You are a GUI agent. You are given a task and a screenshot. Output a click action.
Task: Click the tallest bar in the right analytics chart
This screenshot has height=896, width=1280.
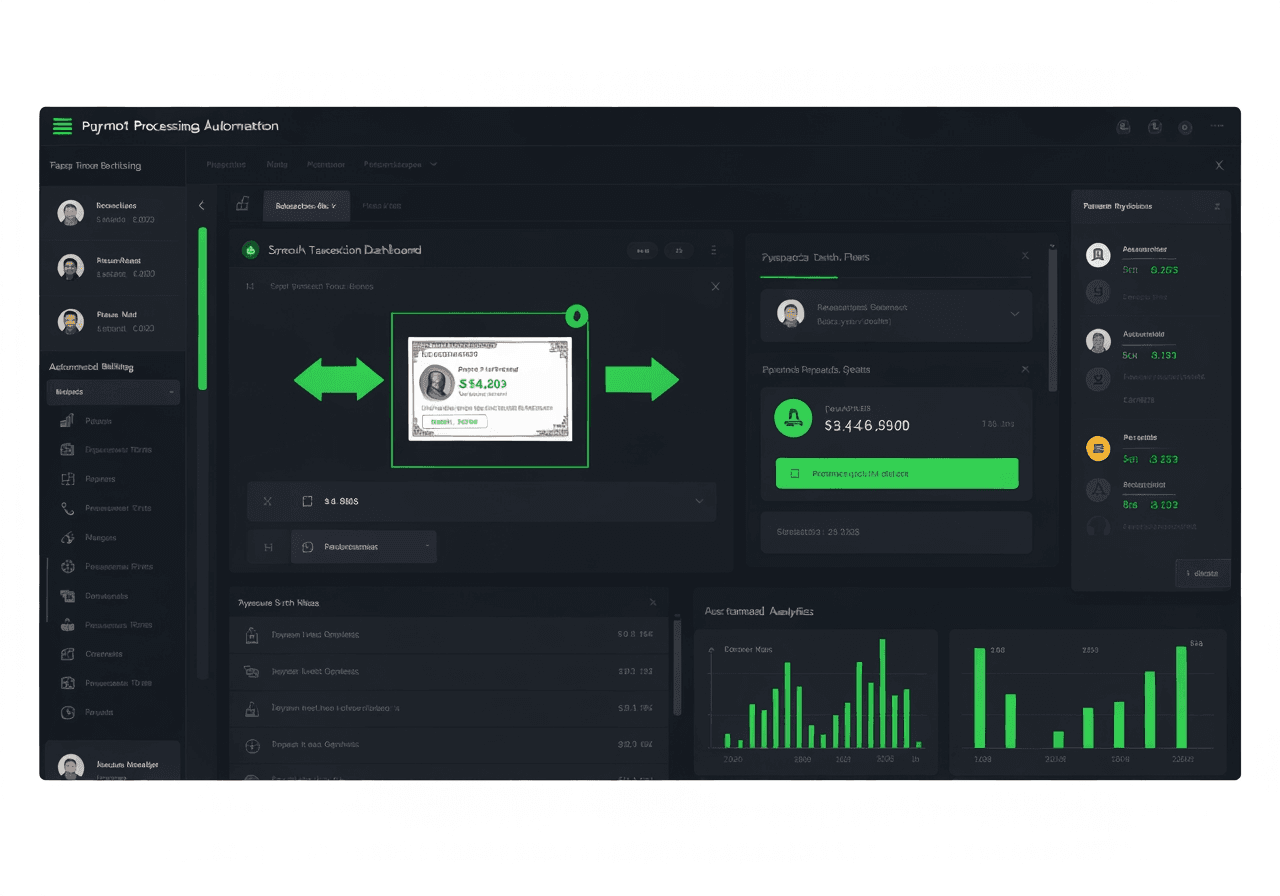pos(1181,697)
